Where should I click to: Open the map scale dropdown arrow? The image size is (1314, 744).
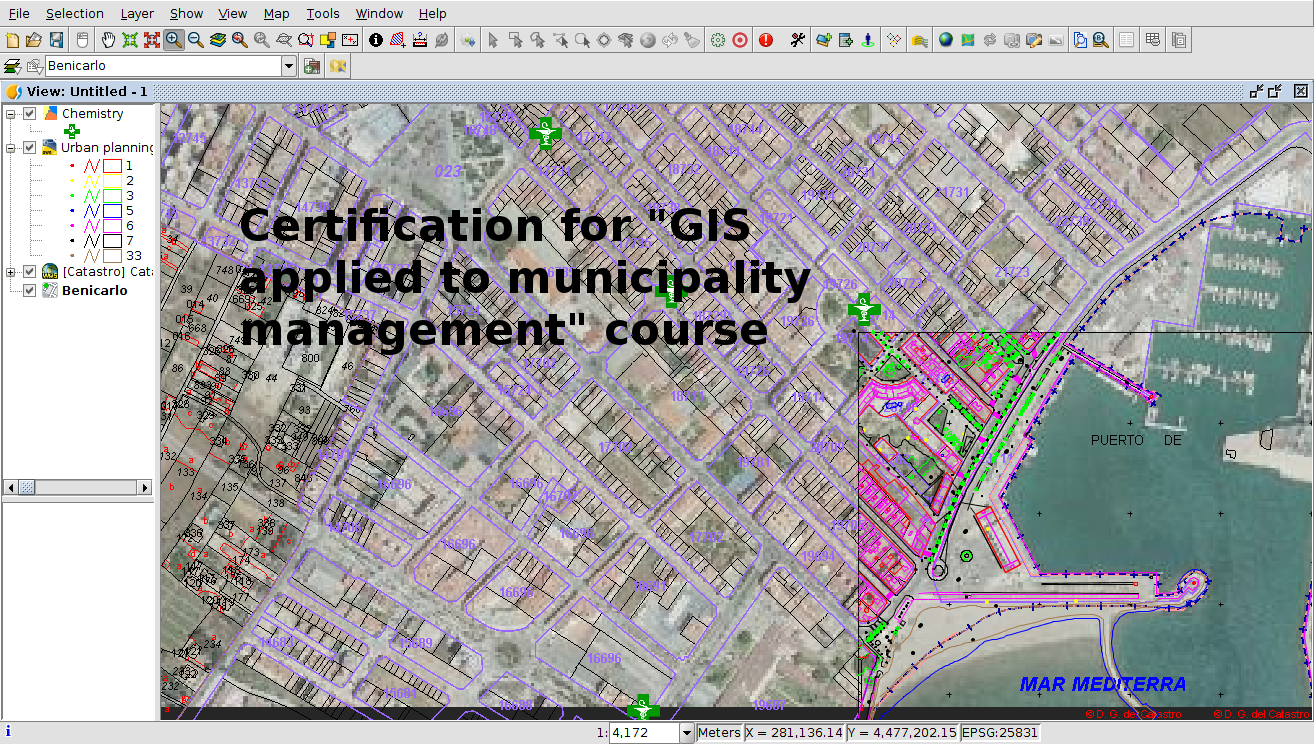(x=686, y=733)
